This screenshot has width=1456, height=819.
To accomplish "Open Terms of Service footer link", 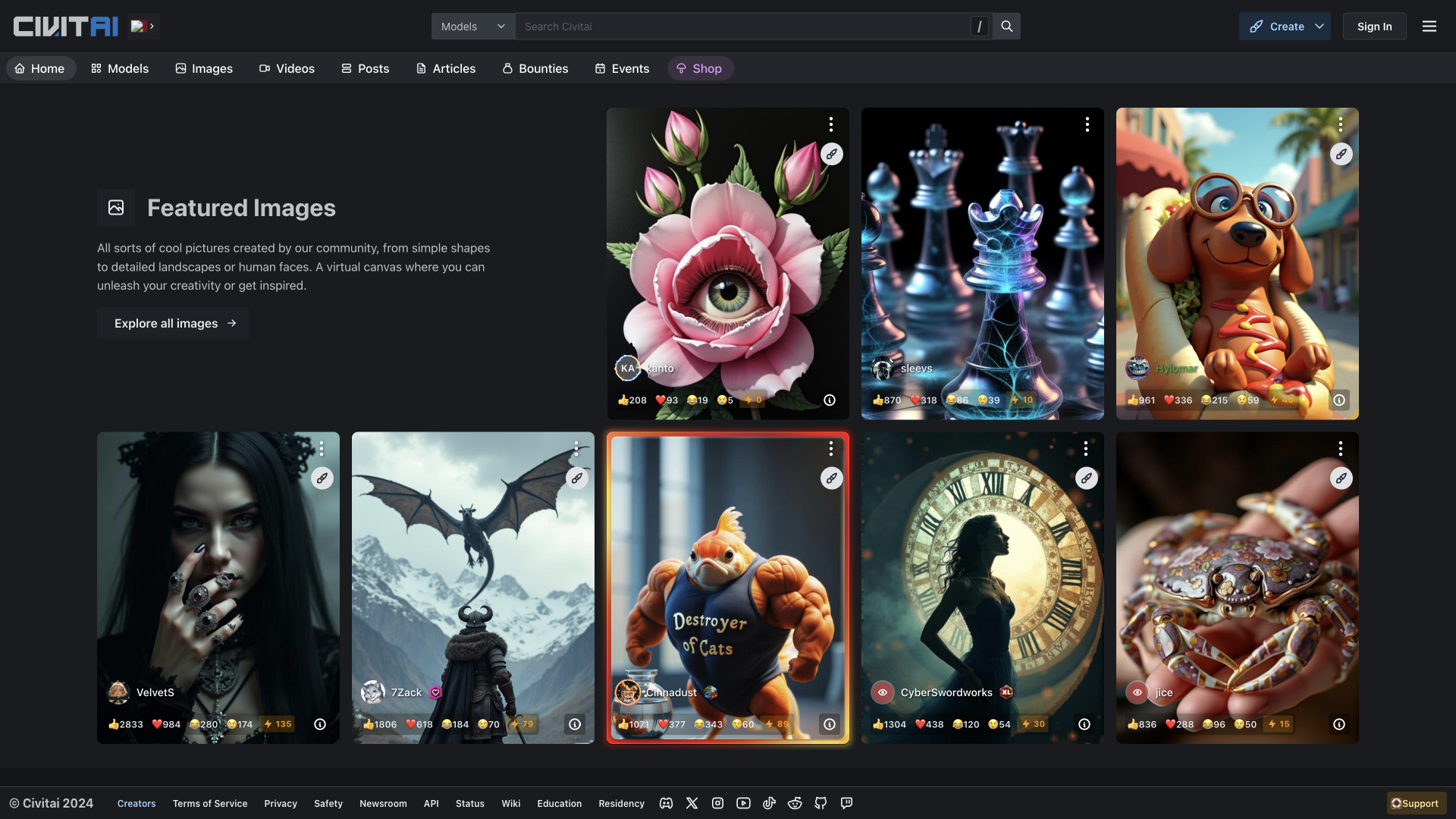I will (x=210, y=804).
